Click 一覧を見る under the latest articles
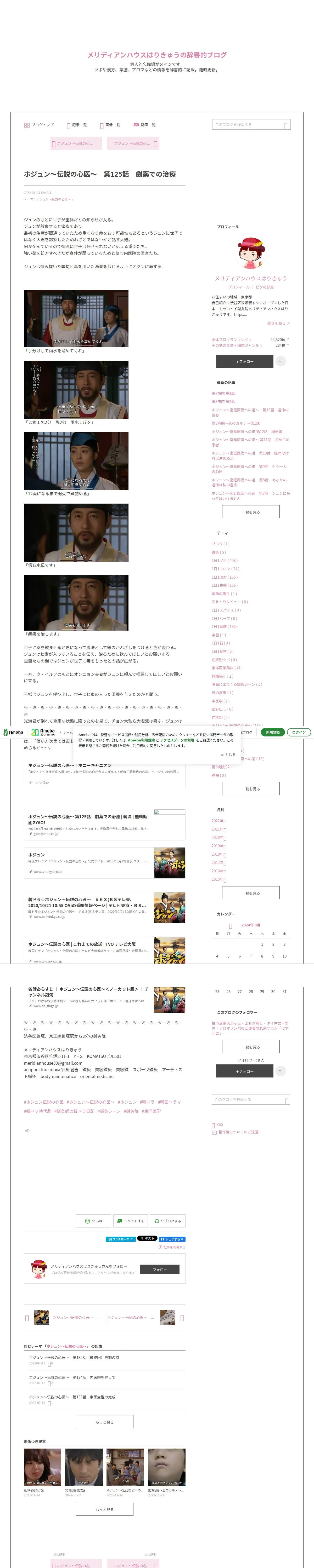The image size is (314, 1568). coord(251,512)
